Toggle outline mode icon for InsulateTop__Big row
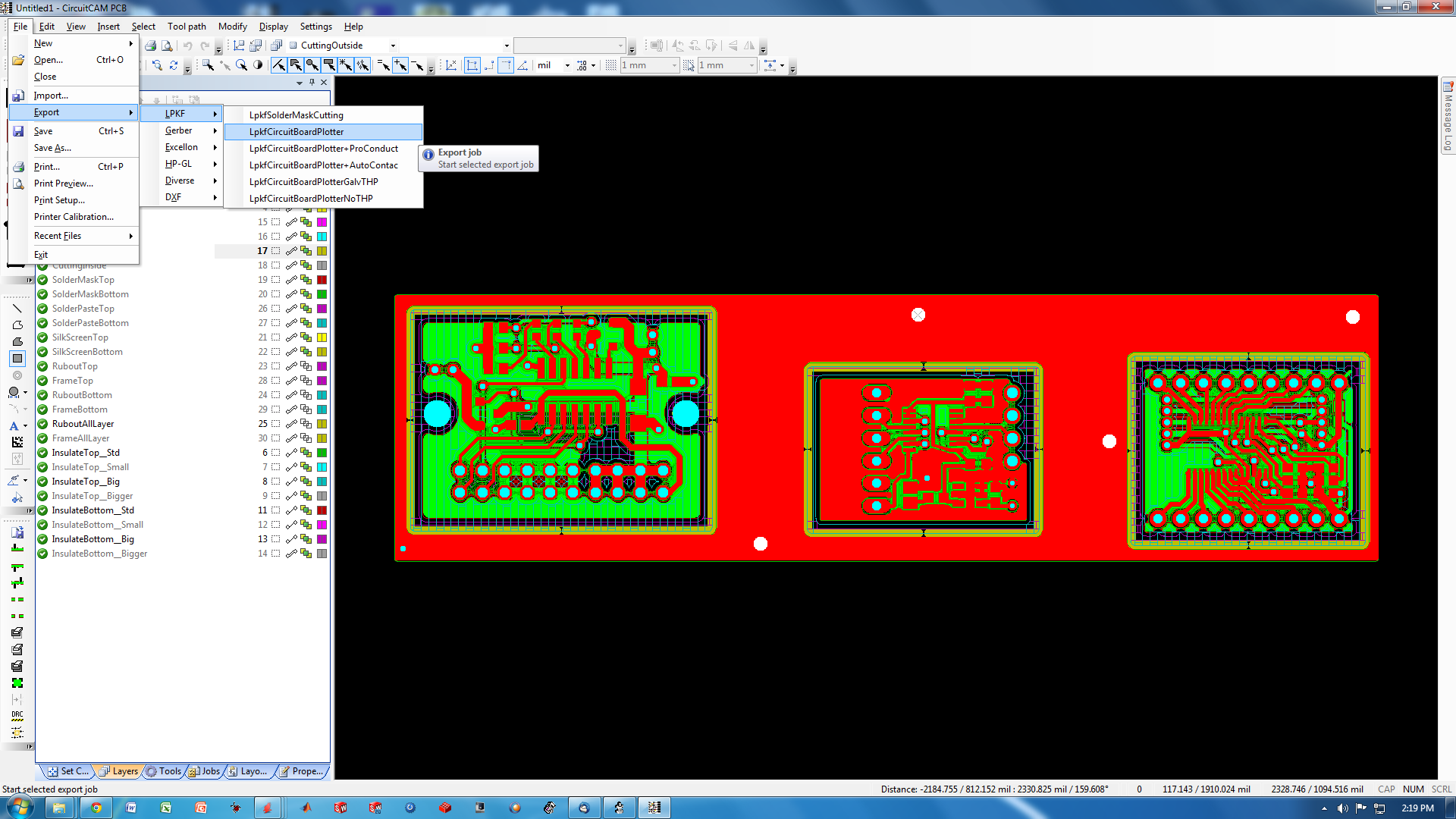 (x=291, y=482)
